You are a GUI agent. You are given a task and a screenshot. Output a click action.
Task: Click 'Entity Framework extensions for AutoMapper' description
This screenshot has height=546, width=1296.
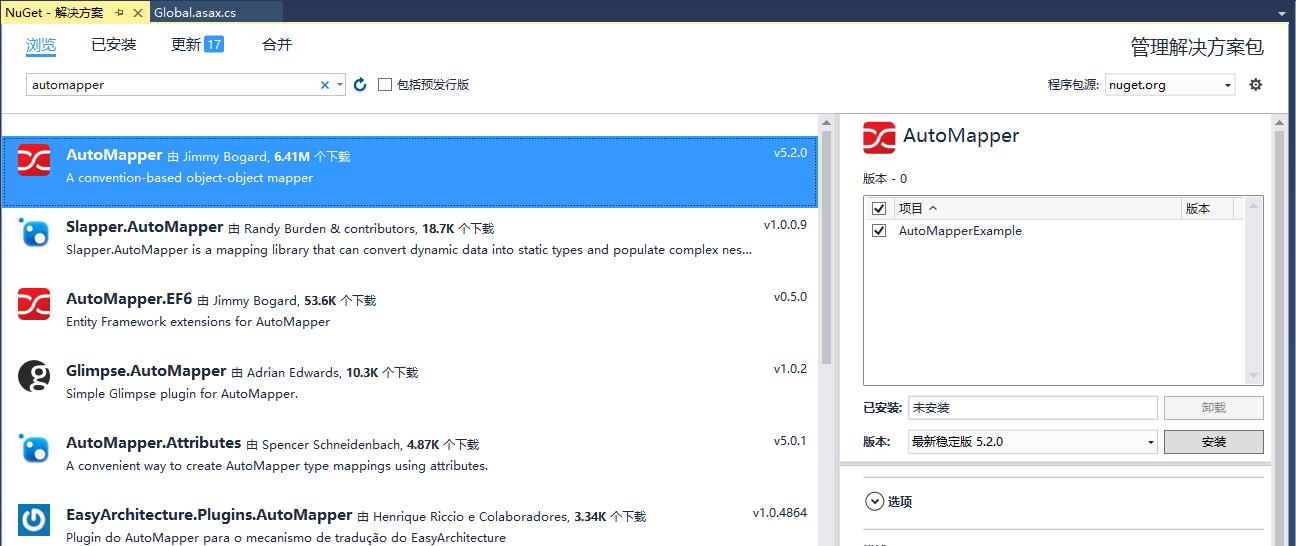point(198,322)
